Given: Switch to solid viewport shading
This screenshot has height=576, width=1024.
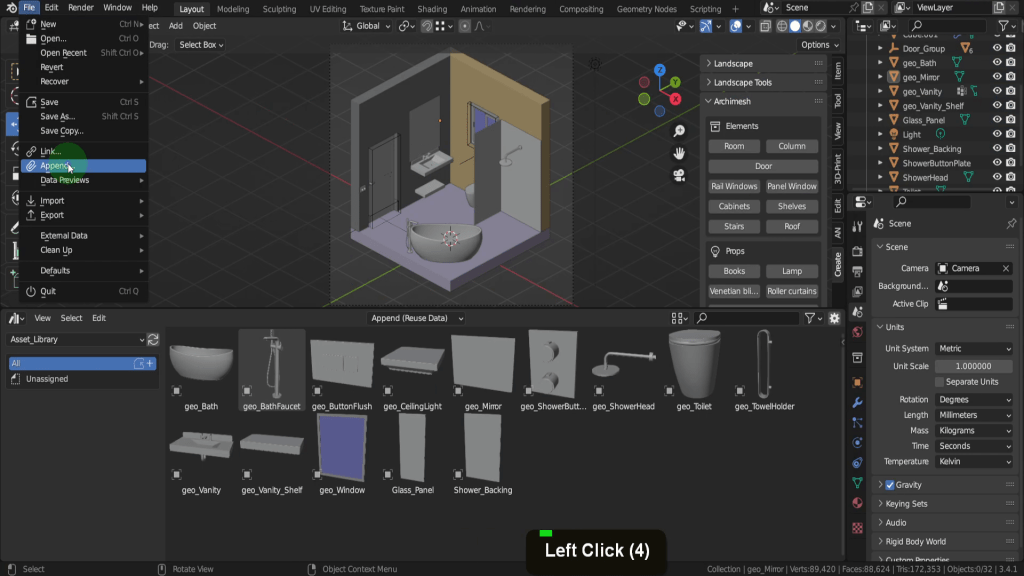Looking at the screenshot, I should coord(796,26).
